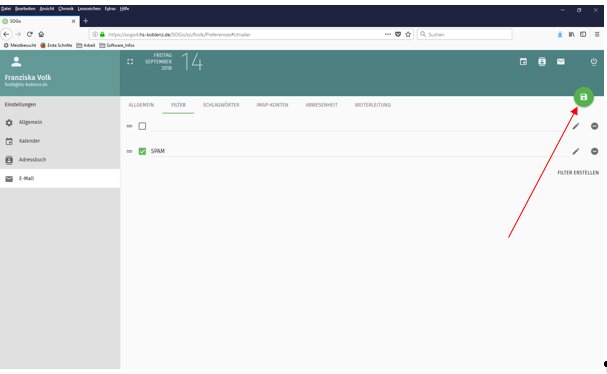The image size is (607, 374).
Task: Open the Software_Infos bookmarks folder
Action: (117, 45)
